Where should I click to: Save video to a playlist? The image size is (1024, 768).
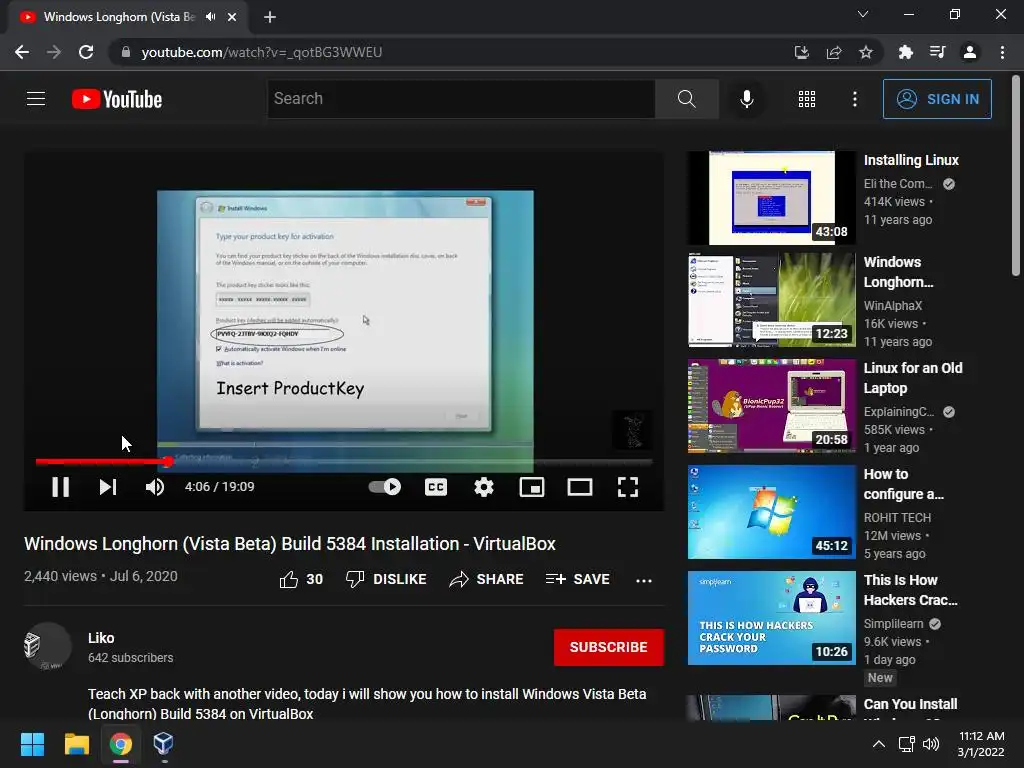point(578,579)
